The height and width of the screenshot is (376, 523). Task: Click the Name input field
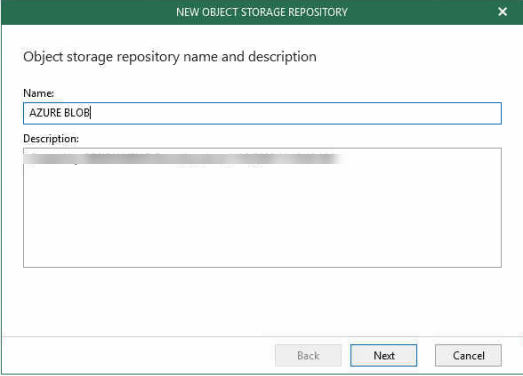tap(262, 113)
